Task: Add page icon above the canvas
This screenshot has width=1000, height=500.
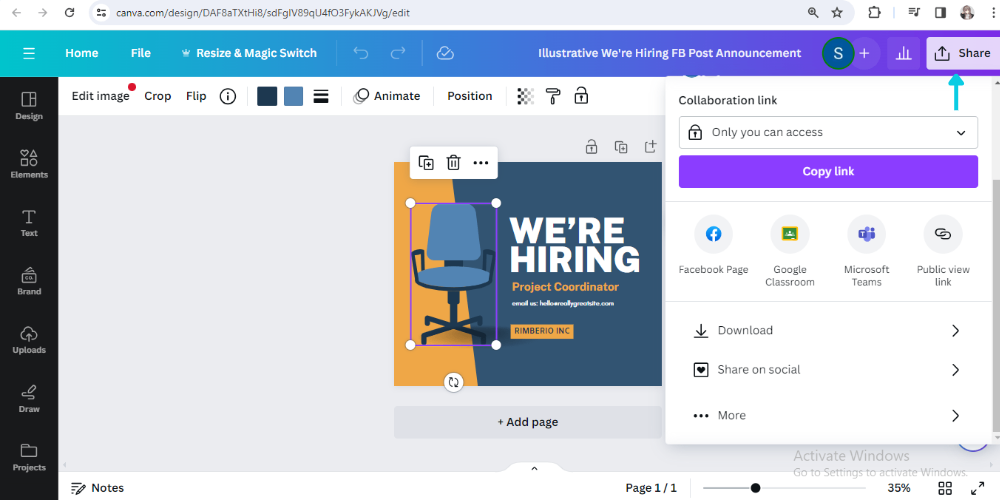Action: [x=650, y=147]
